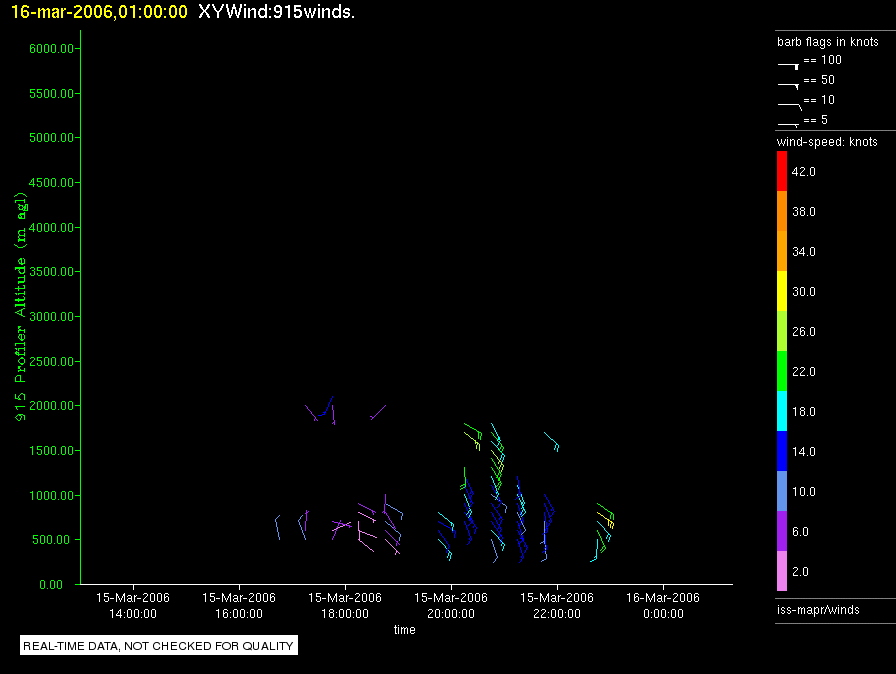
Task: Click the 3000.00 altitude tick label
Action: (x=51, y=316)
